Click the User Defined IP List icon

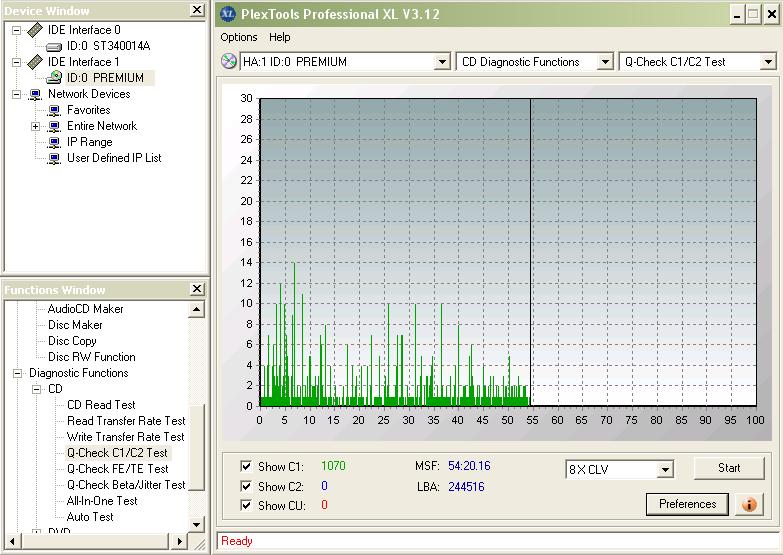tap(54, 158)
